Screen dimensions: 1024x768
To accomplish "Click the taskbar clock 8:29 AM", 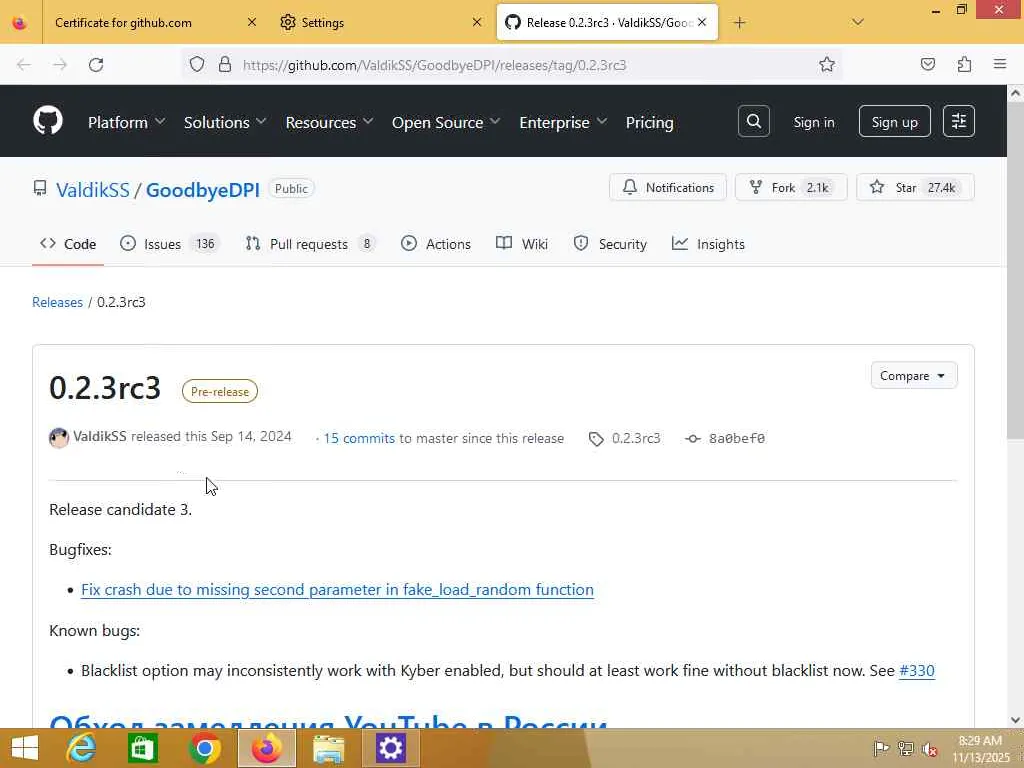I will (x=980, y=741).
